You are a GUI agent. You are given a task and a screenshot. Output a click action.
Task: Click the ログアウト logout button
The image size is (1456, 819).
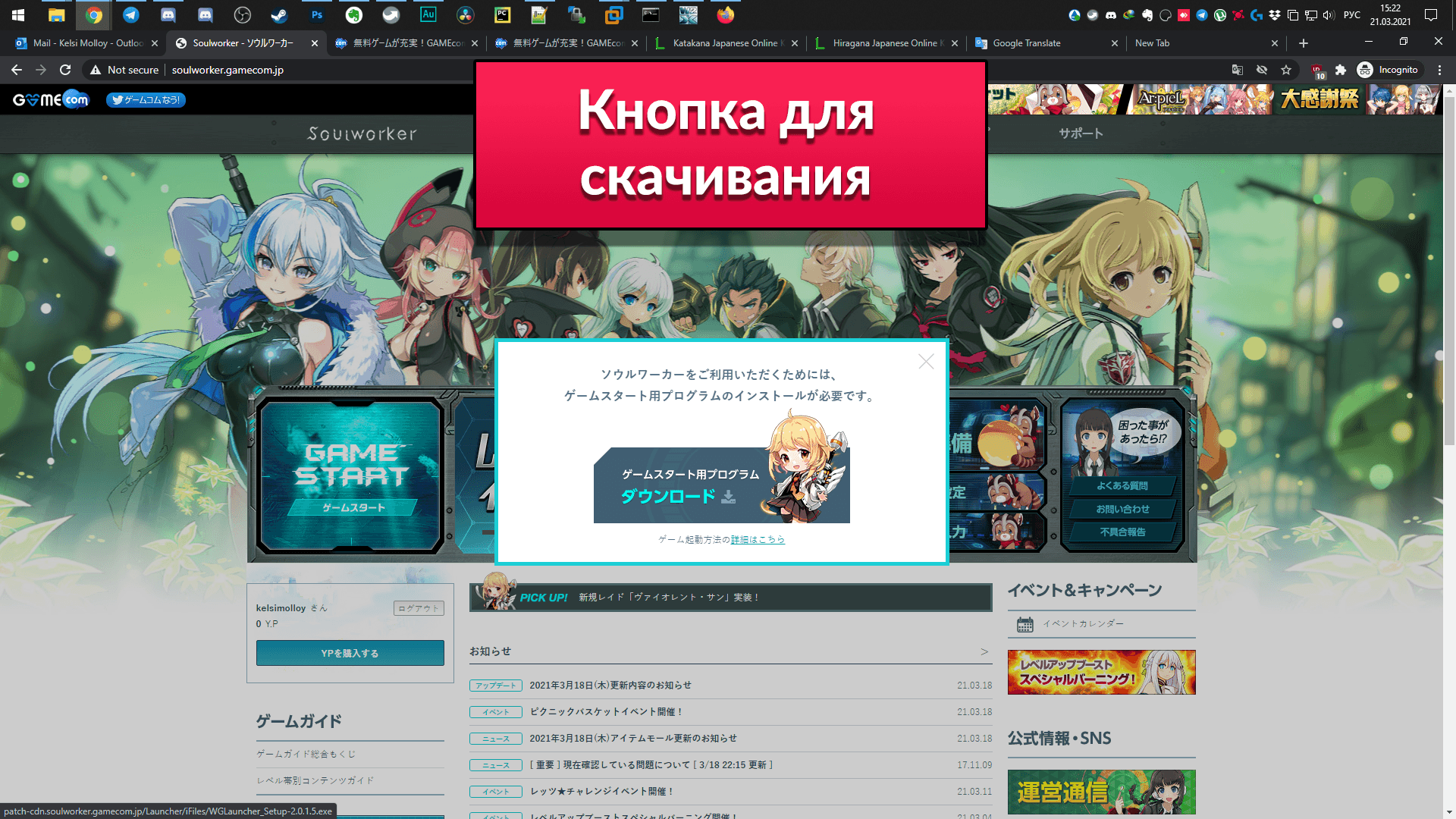click(419, 608)
